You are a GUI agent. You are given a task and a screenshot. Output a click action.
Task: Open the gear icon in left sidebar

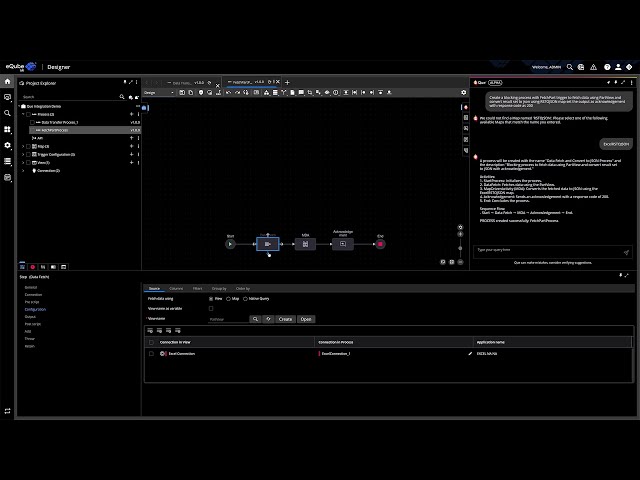click(x=7, y=145)
